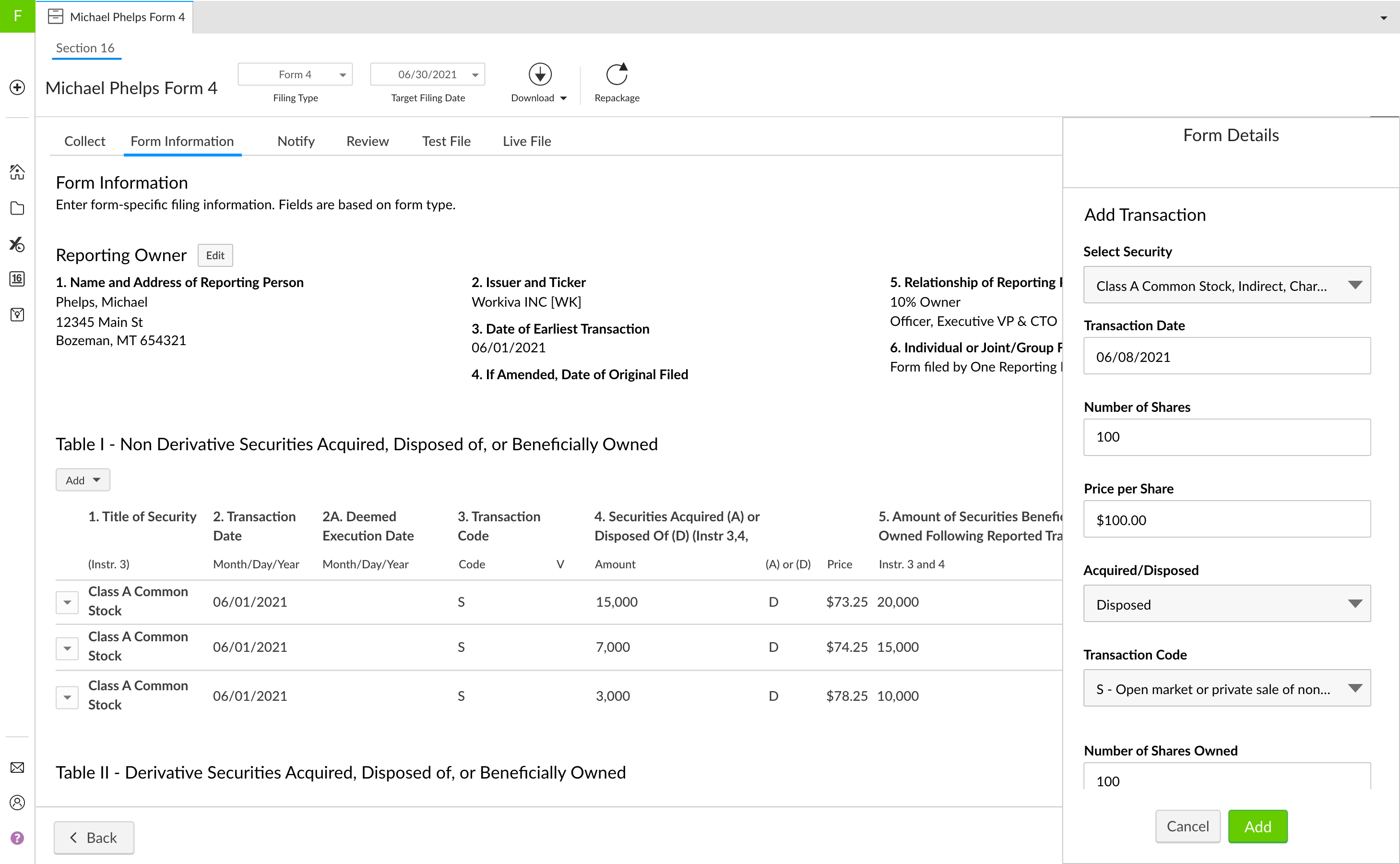Image resolution: width=1400 pixels, height=864 pixels.
Task: Open the Review tab
Action: [368, 141]
